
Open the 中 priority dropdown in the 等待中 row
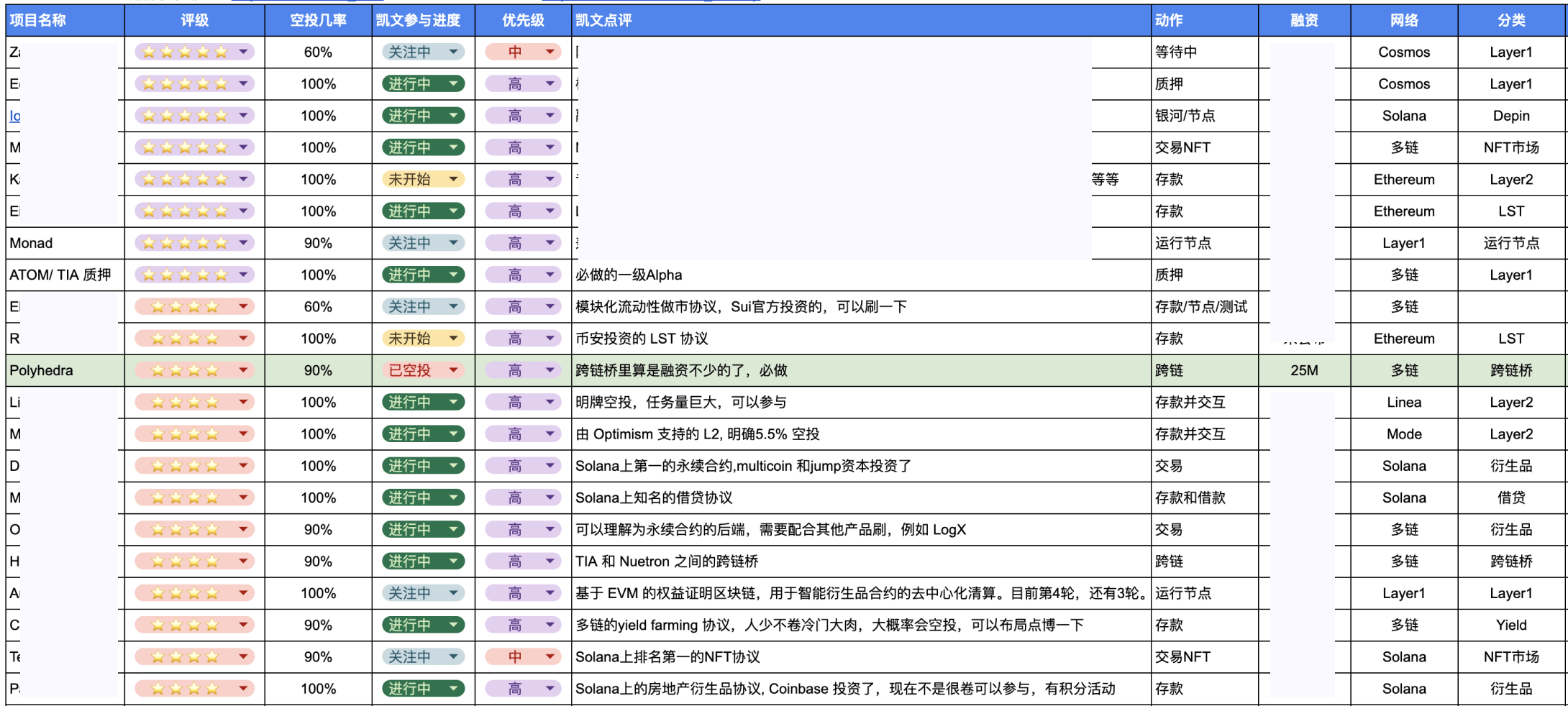(x=523, y=52)
